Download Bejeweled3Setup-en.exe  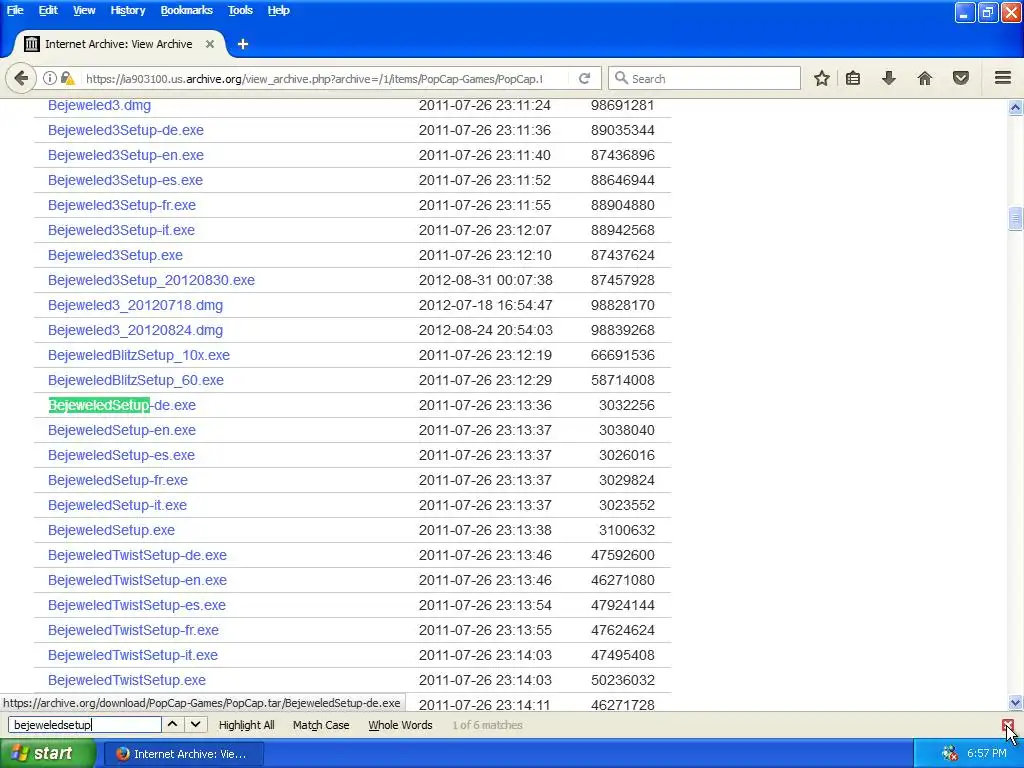point(125,155)
